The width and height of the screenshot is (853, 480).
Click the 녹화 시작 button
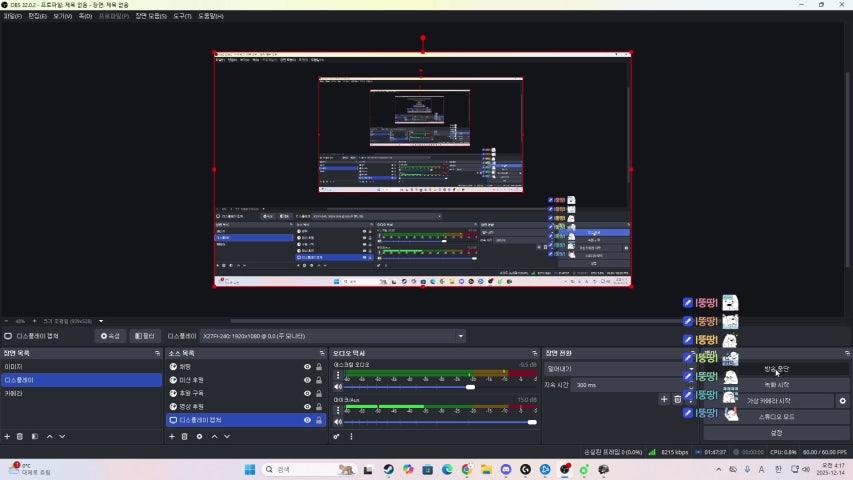point(776,385)
